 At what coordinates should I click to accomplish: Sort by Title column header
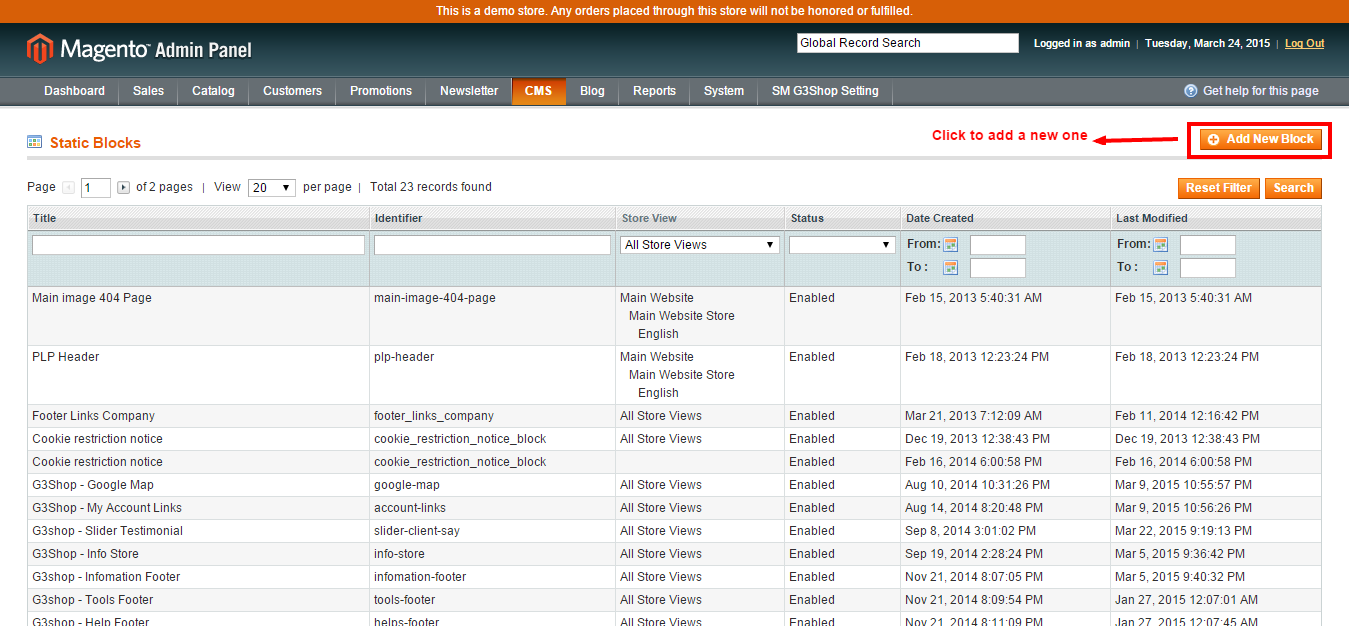[x=198, y=218]
